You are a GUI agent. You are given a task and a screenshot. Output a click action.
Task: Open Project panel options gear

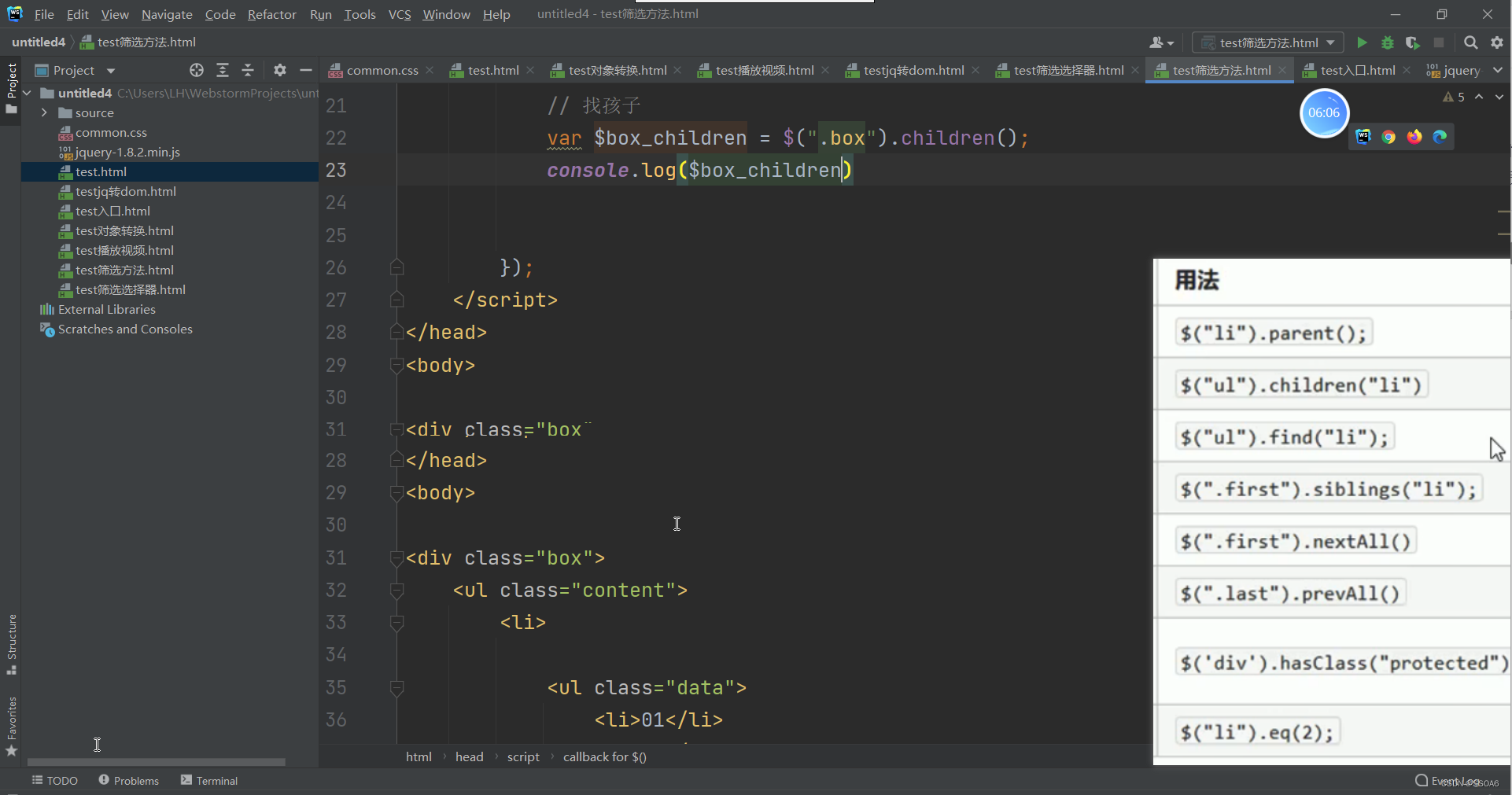point(280,70)
